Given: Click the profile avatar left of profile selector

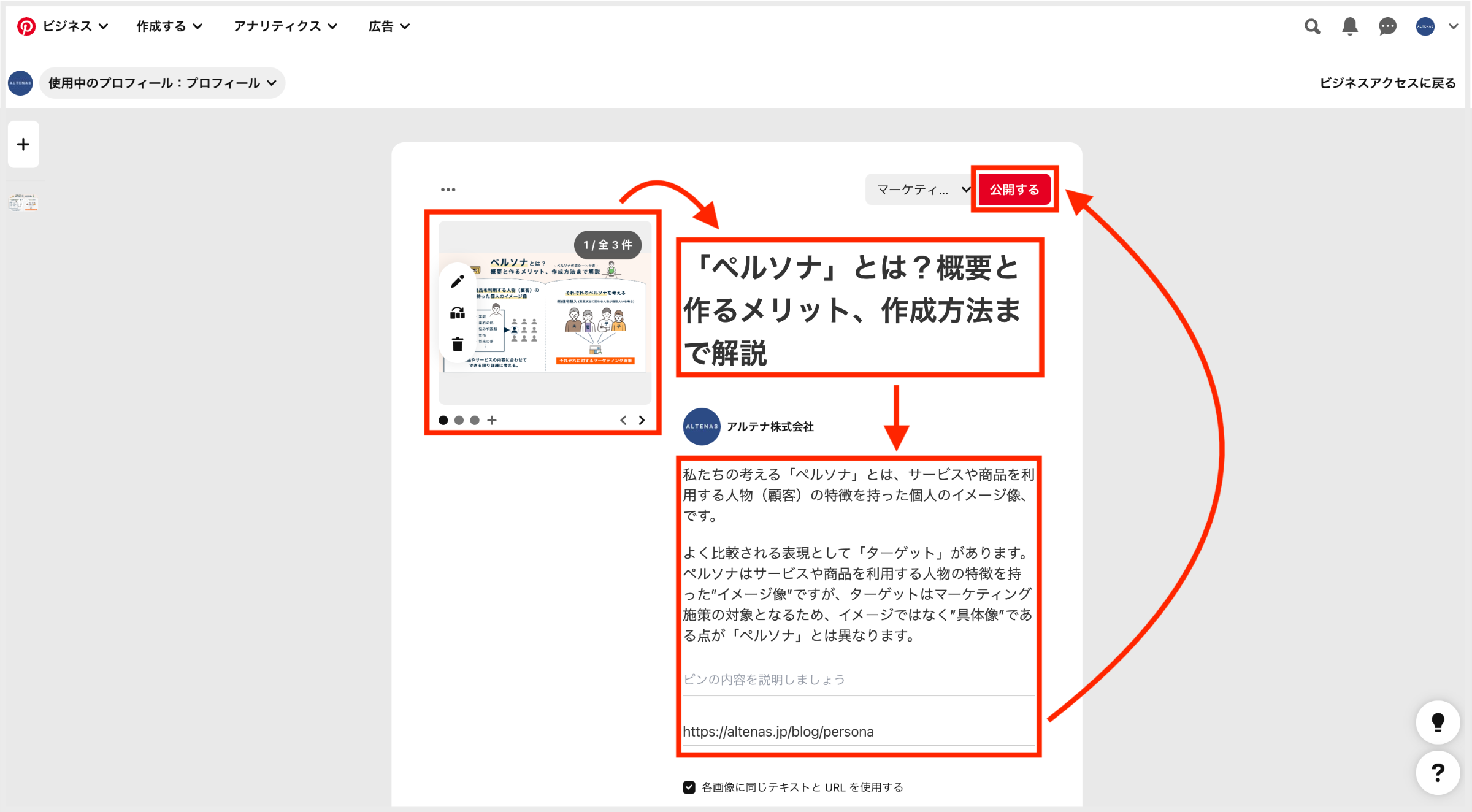Looking at the screenshot, I should click(20, 83).
